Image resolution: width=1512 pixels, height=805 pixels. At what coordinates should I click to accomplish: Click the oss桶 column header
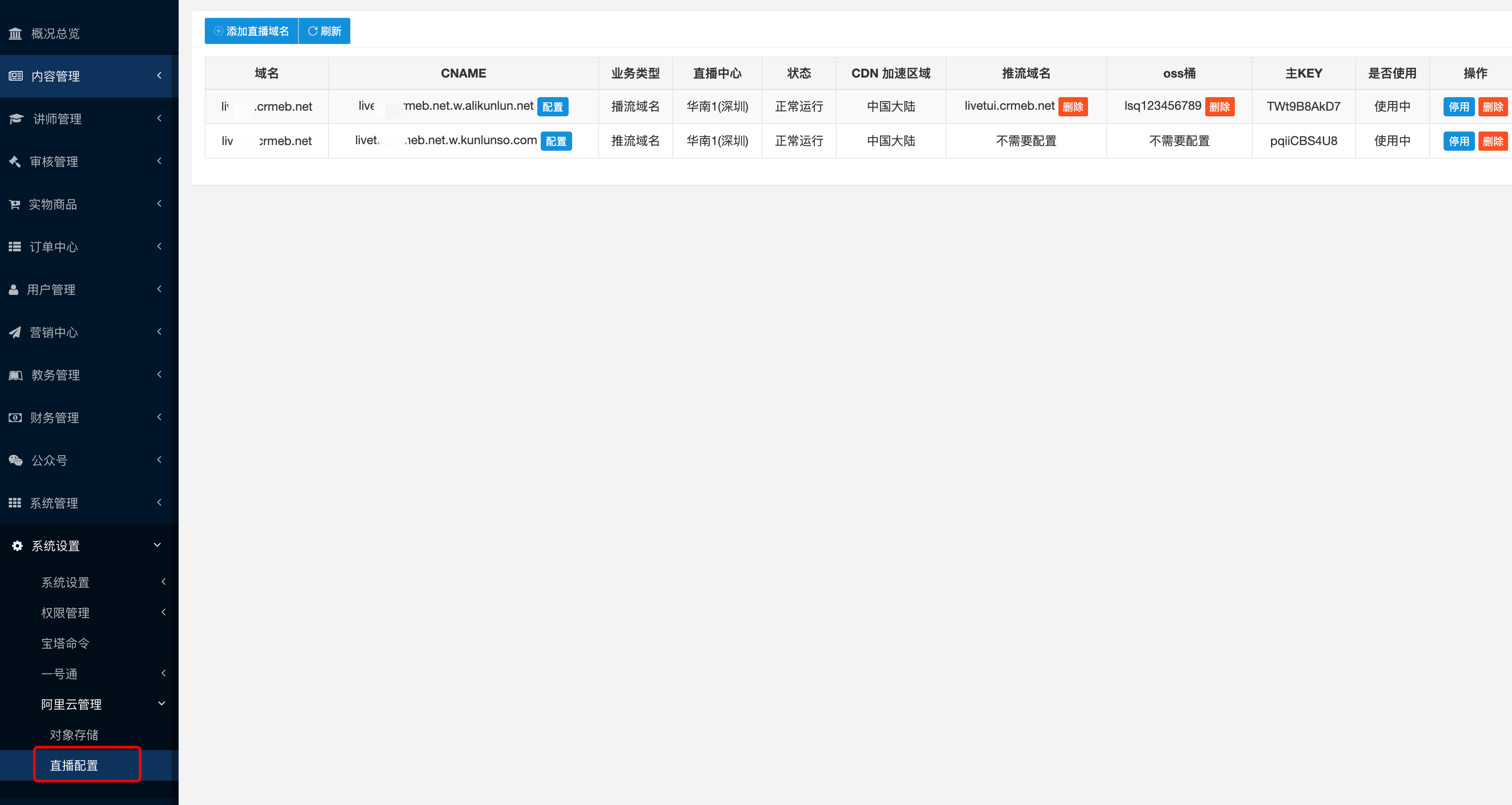pyautogui.click(x=1179, y=73)
